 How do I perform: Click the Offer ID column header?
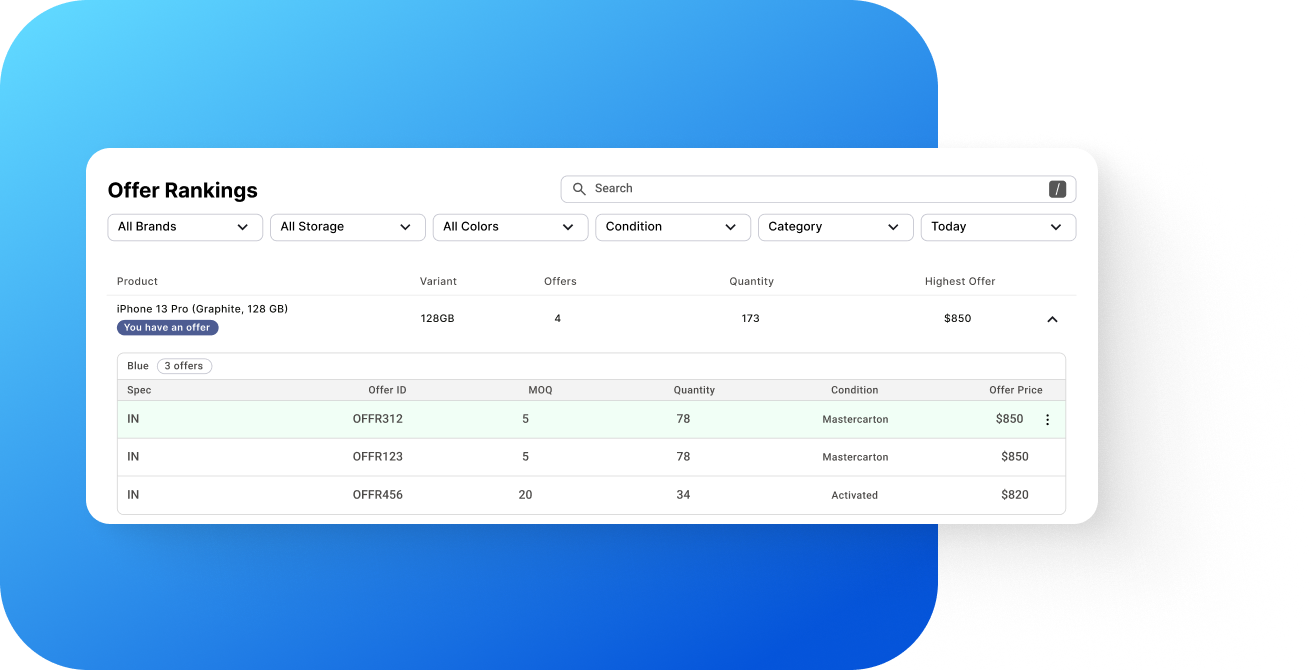coord(387,390)
